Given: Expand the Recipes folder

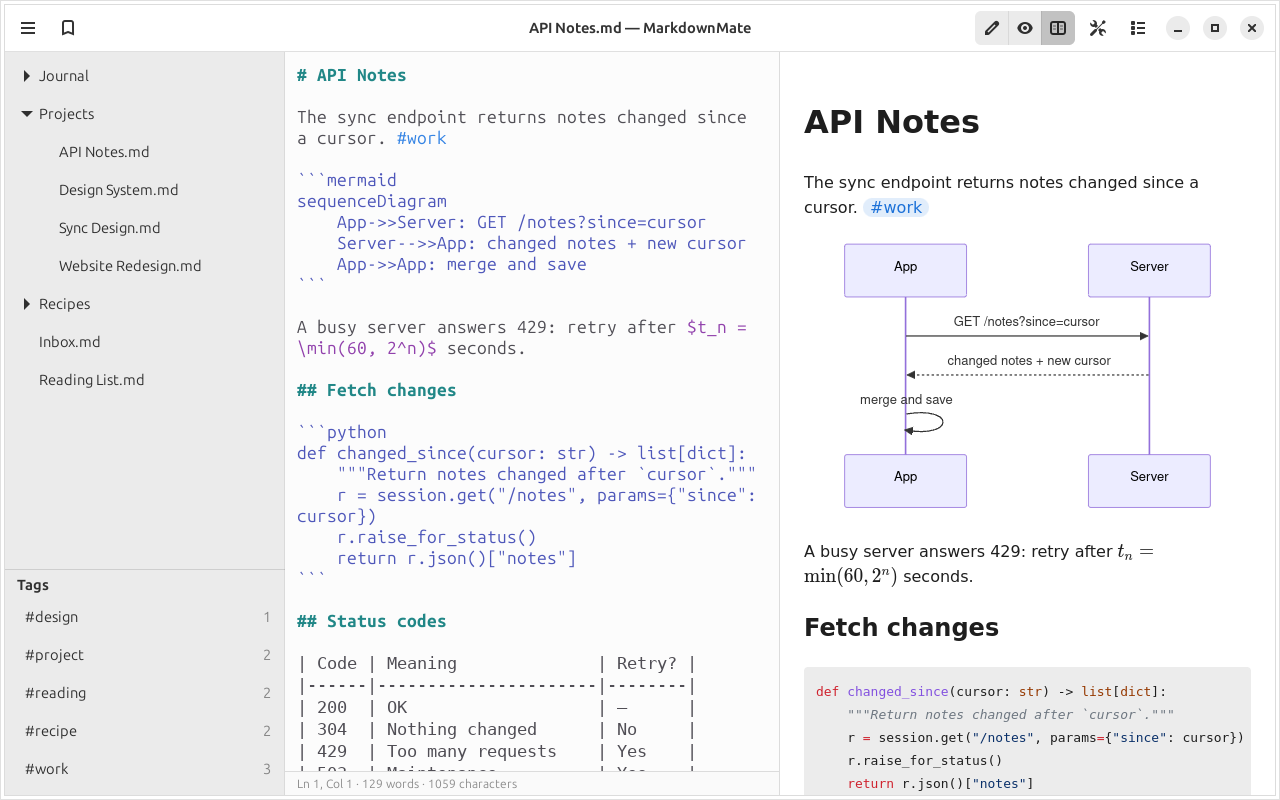Looking at the screenshot, I should coord(27,304).
